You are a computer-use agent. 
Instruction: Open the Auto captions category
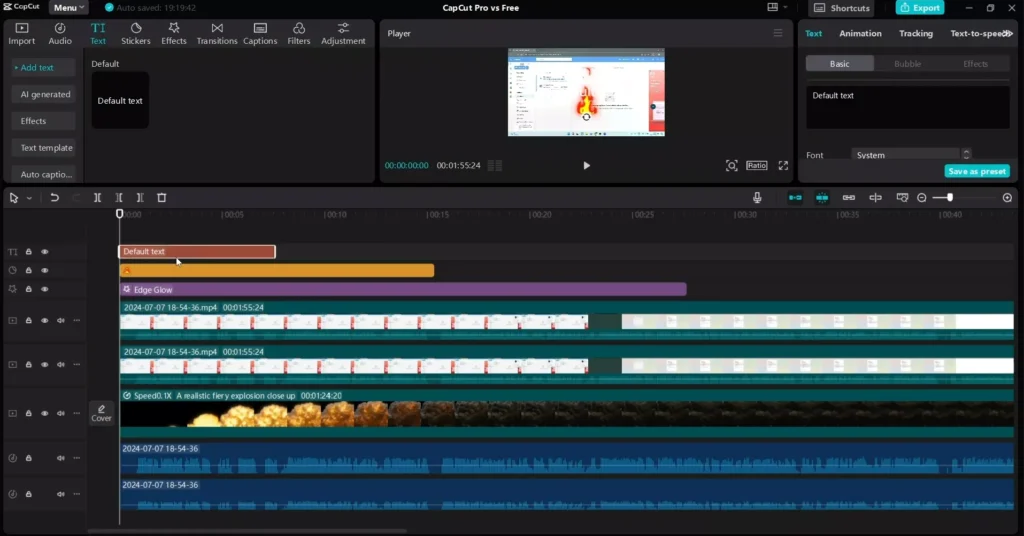pos(44,174)
